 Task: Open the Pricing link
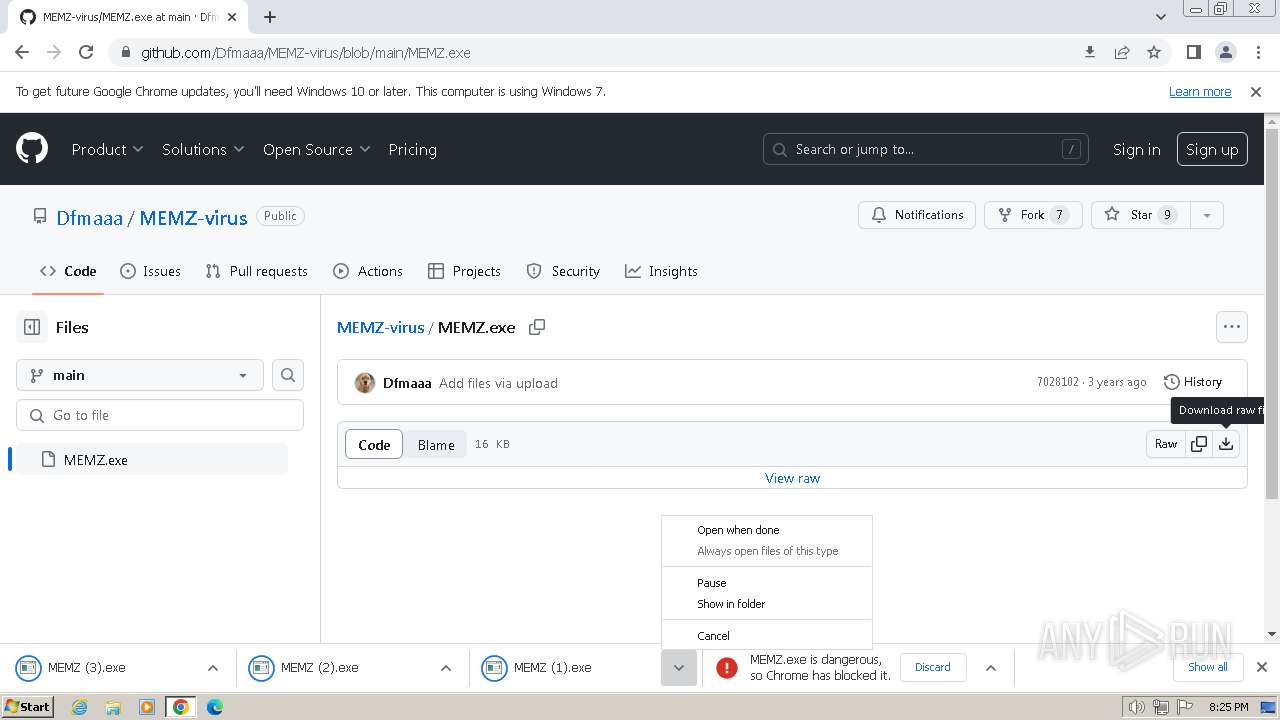coord(412,149)
